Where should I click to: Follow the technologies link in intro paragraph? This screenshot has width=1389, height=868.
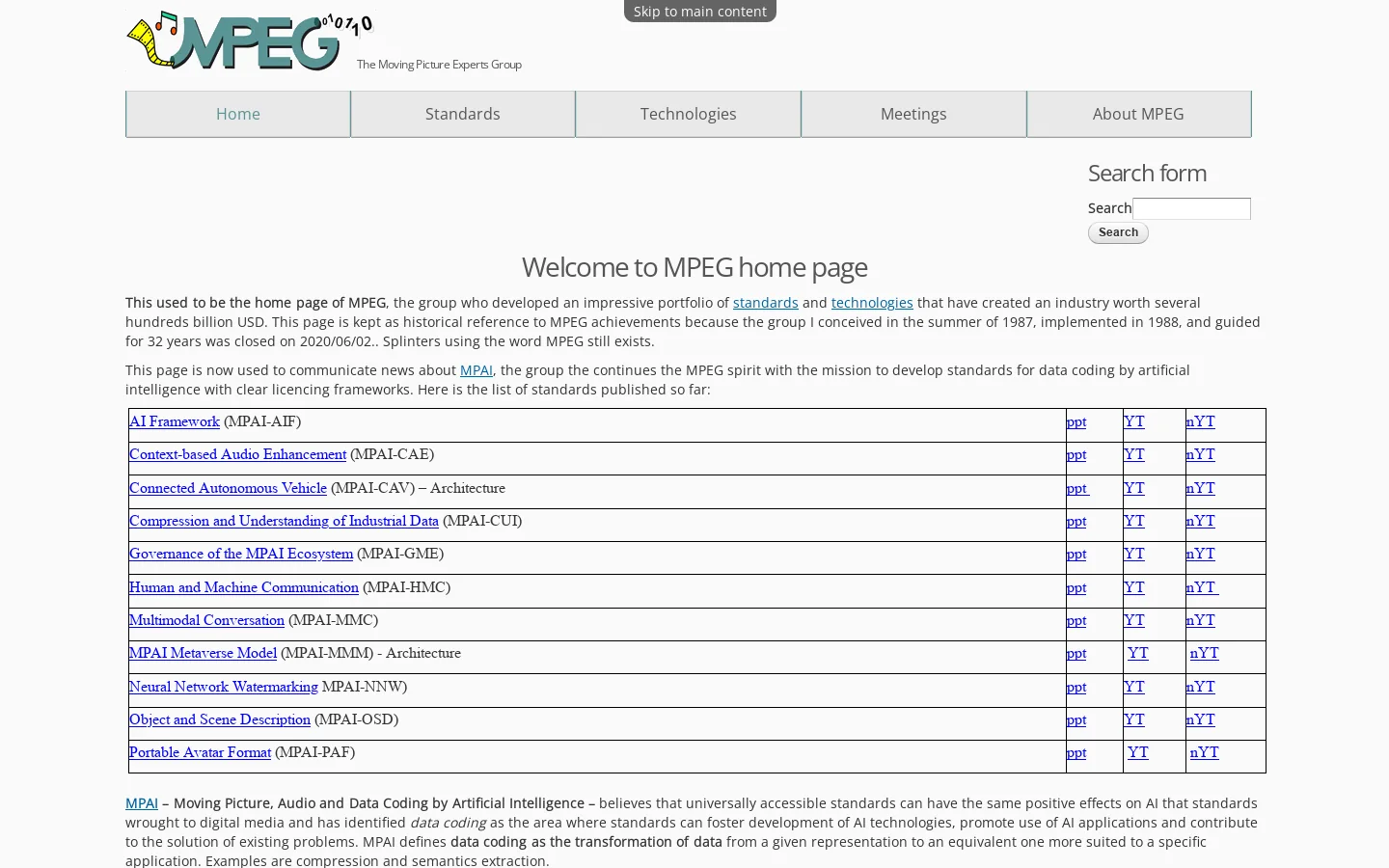pos(872,303)
